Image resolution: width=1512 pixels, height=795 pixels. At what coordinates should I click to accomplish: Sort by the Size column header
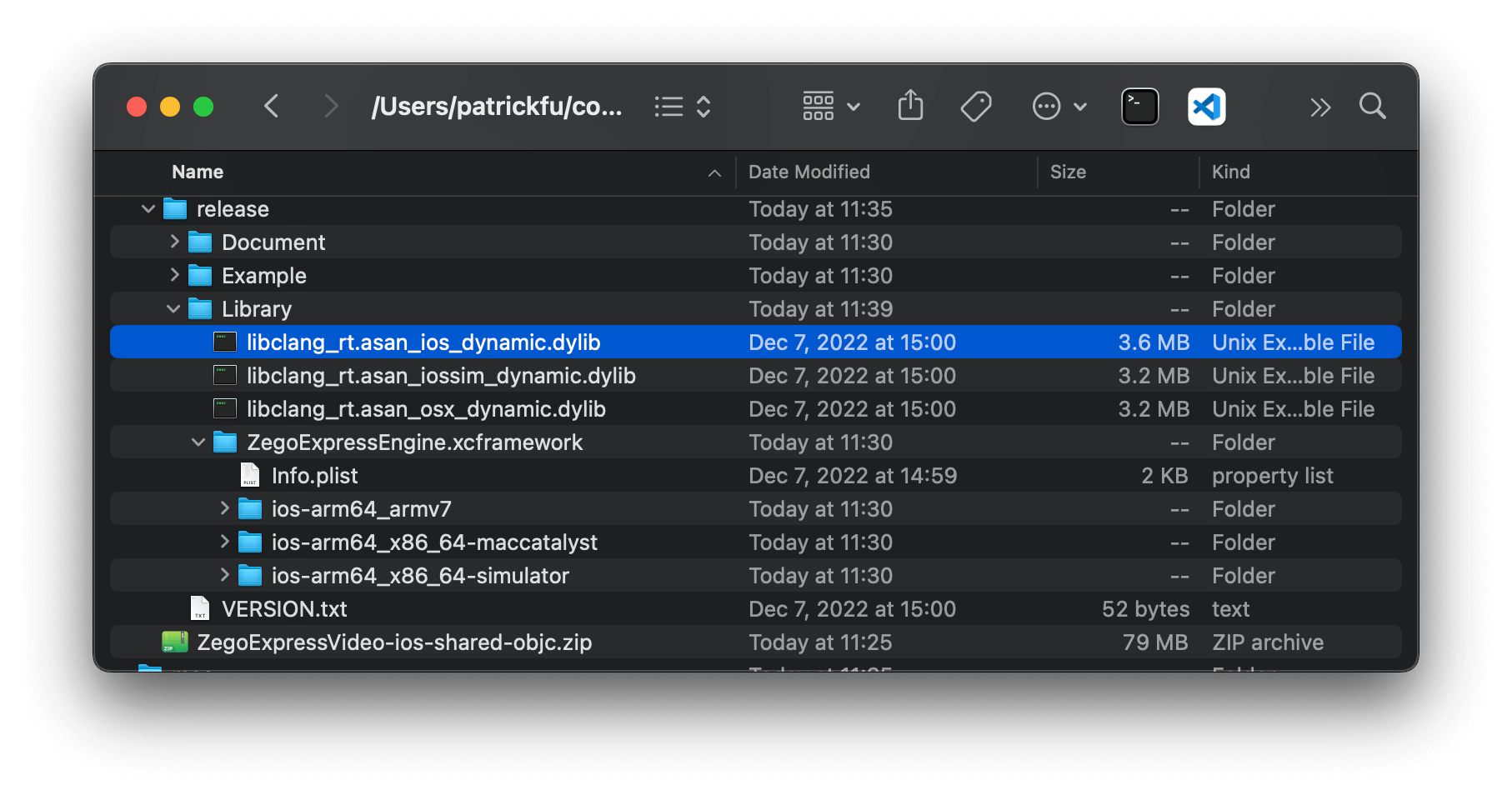tap(1068, 172)
